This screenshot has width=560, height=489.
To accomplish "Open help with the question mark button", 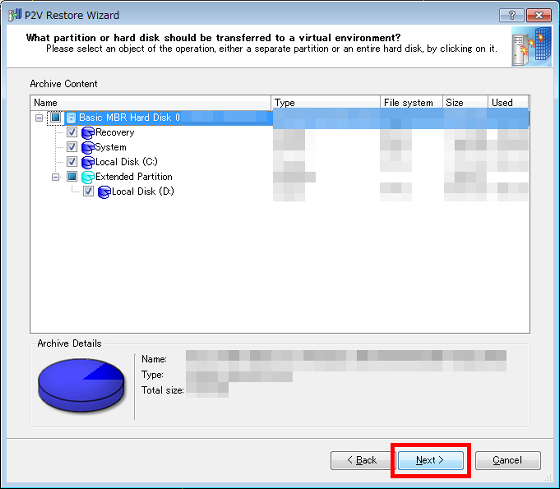I will [x=512, y=15].
